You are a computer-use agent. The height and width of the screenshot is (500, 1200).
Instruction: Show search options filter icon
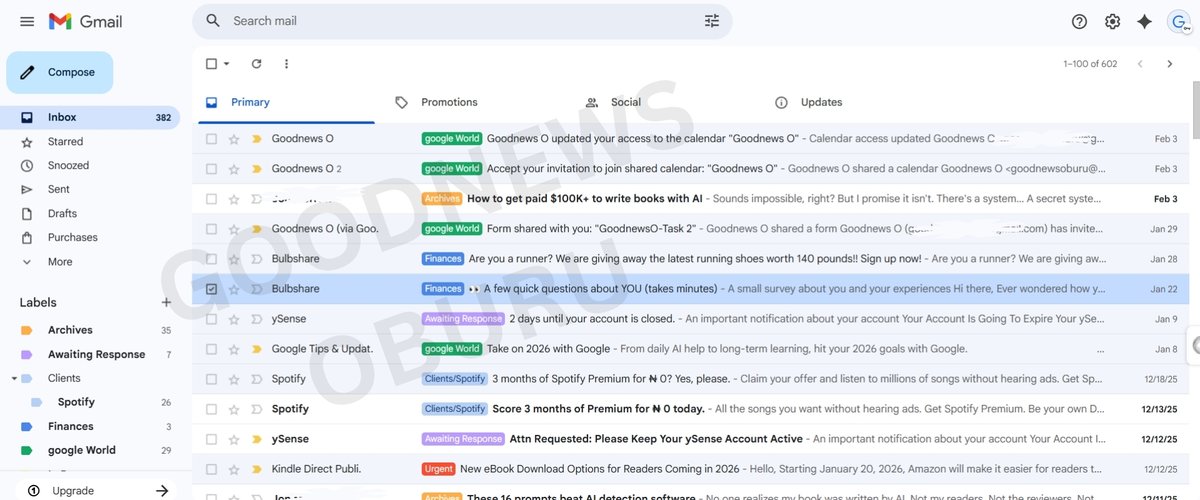(x=712, y=21)
